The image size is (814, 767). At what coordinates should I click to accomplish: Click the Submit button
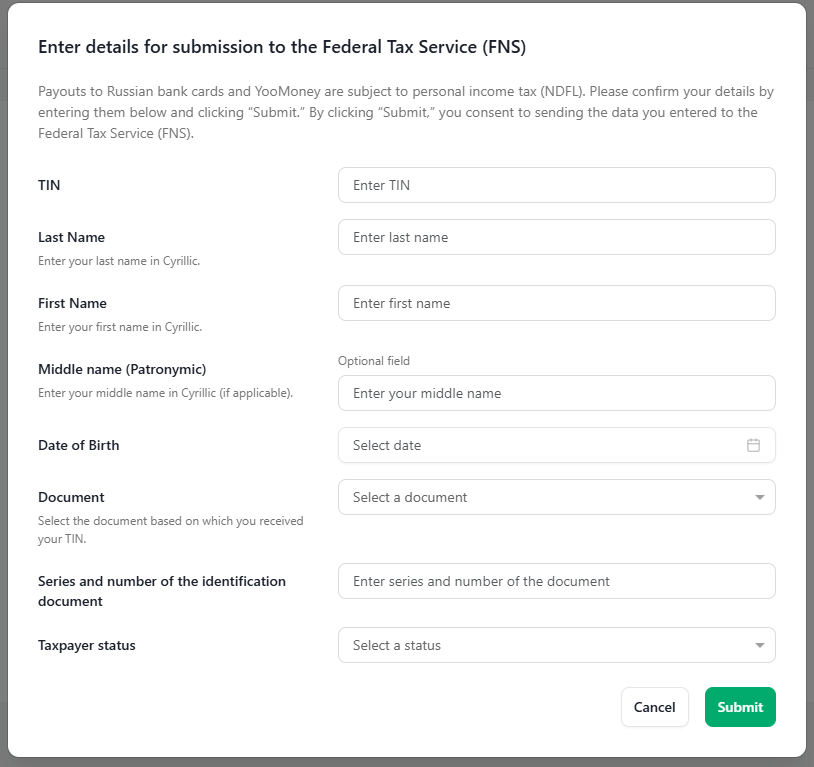tap(740, 707)
